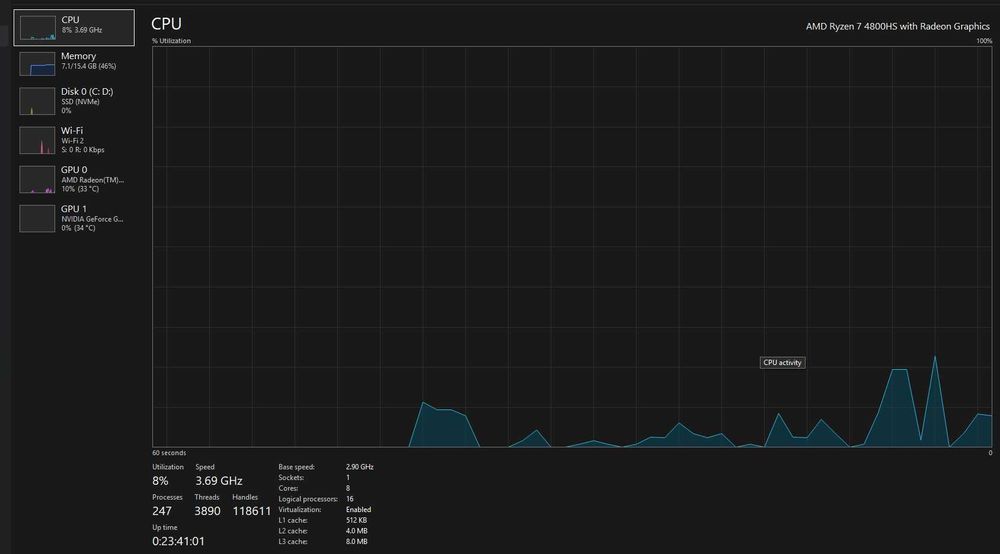
Task: Click the 100% axis label
Action: pos(984,41)
